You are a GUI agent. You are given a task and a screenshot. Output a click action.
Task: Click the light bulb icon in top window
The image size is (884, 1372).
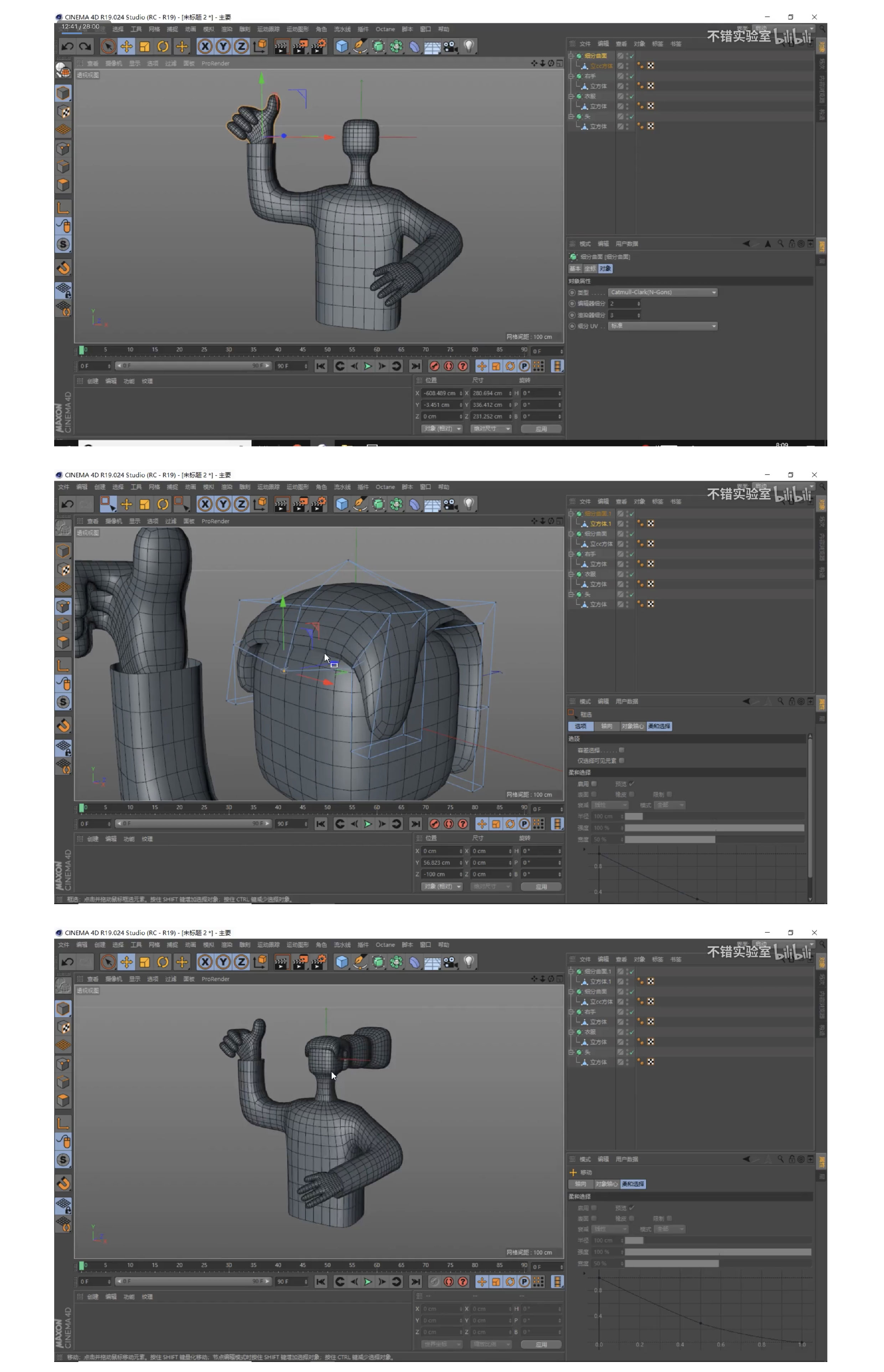pyautogui.click(x=469, y=46)
